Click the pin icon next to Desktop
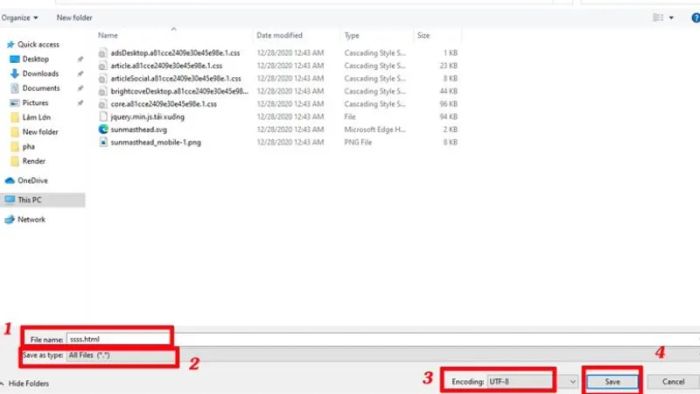700x394 pixels. tap(80, 59)
